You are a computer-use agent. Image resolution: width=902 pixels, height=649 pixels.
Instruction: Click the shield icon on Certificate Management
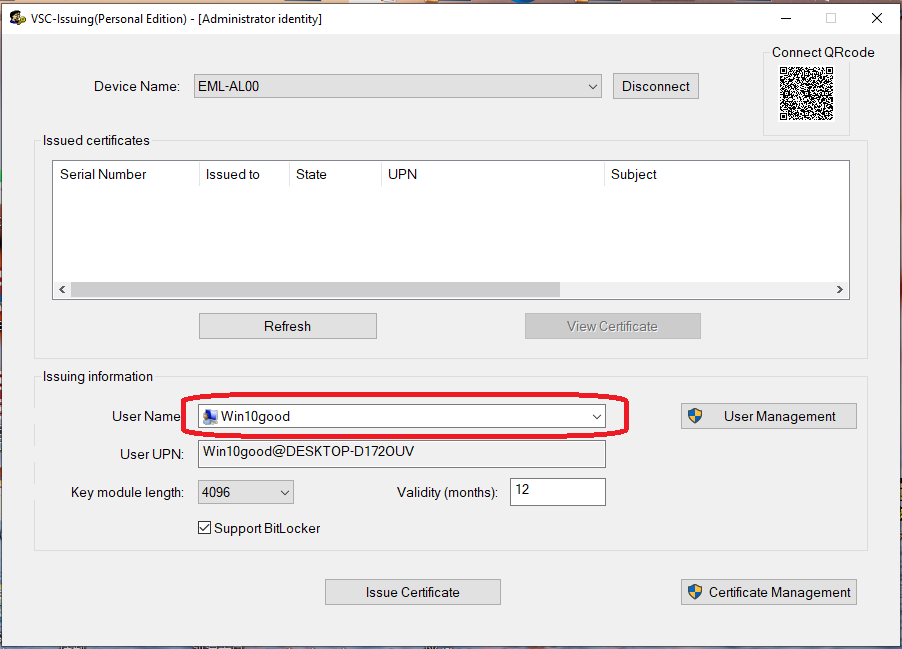pyautogui.click(x=695, y=592)
